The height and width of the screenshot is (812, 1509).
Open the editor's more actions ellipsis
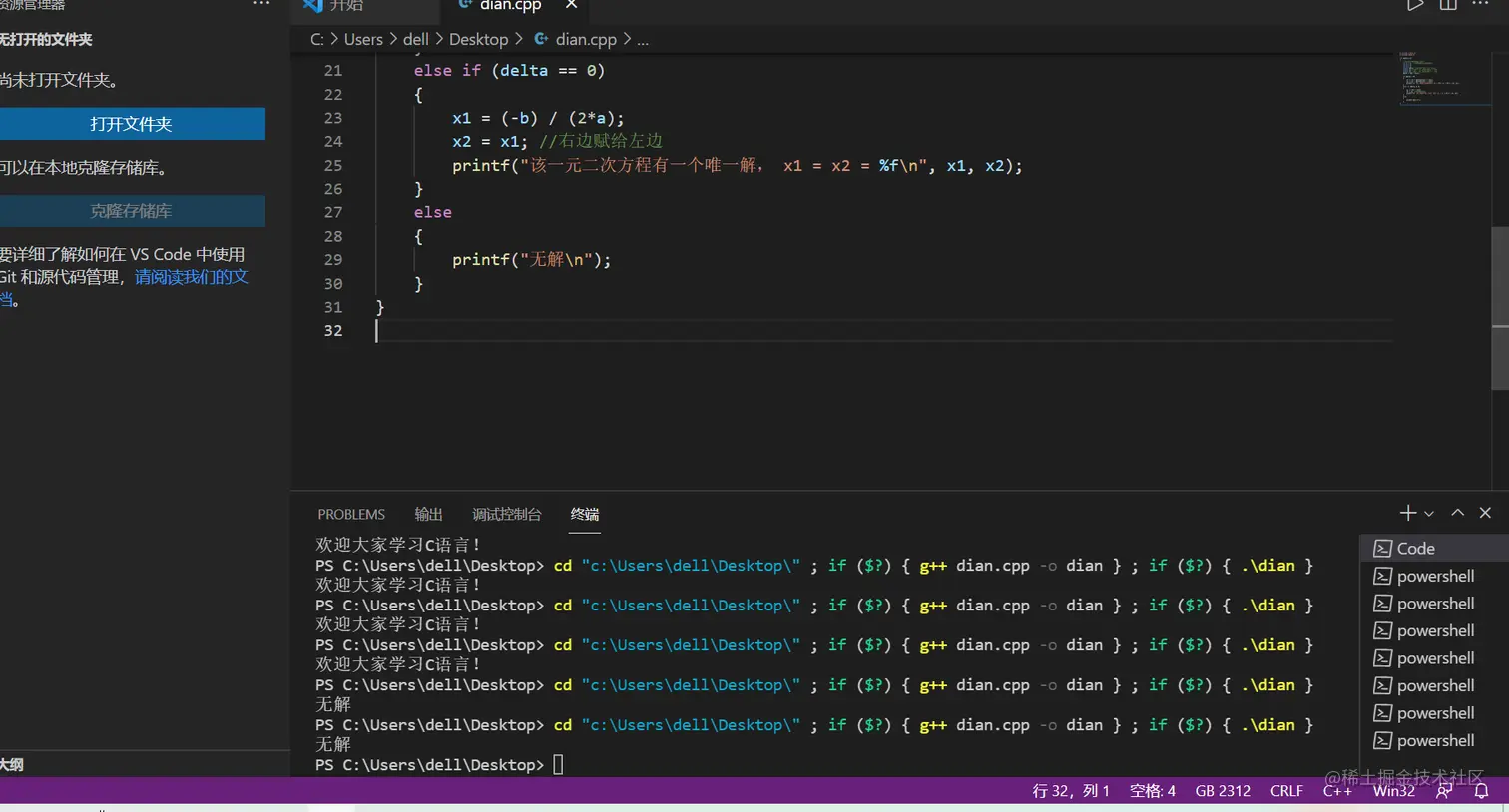coord(1480,4)
